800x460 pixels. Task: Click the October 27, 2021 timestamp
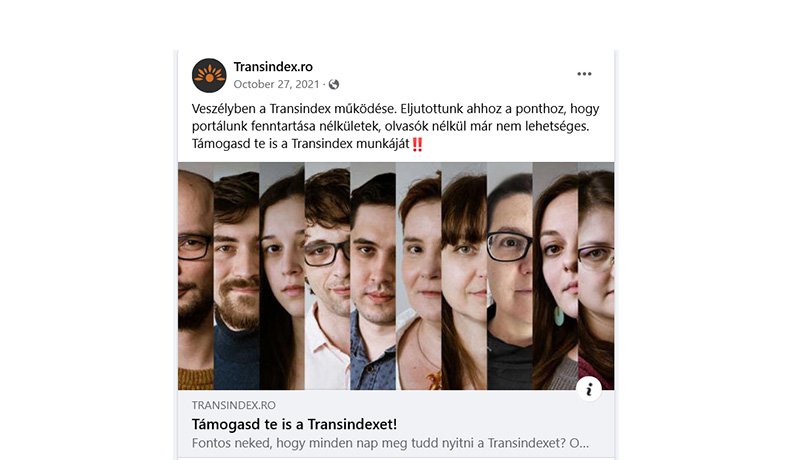(x=277, y=84)
